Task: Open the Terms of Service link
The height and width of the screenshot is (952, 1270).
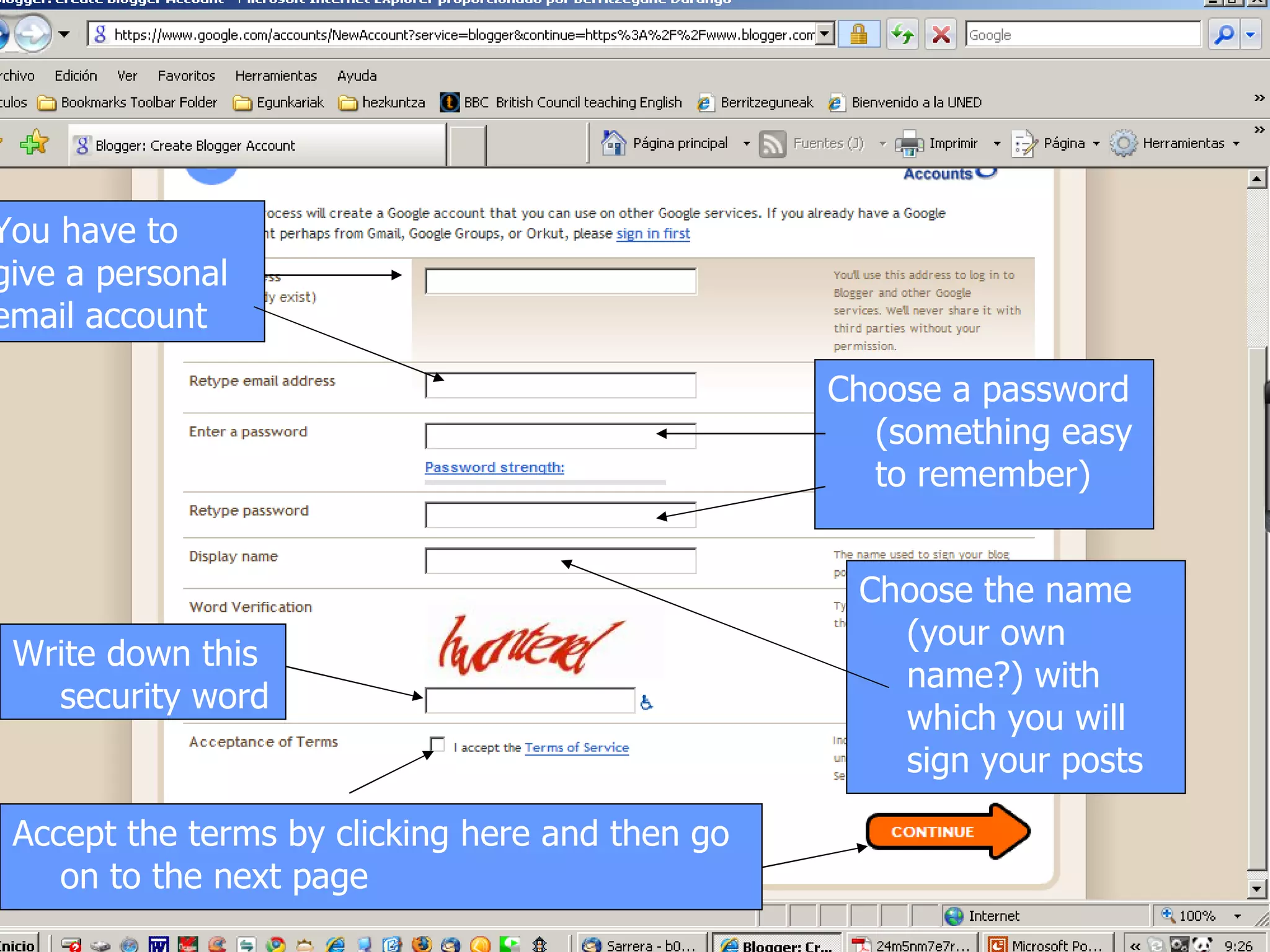Action: tap(577, 747)
